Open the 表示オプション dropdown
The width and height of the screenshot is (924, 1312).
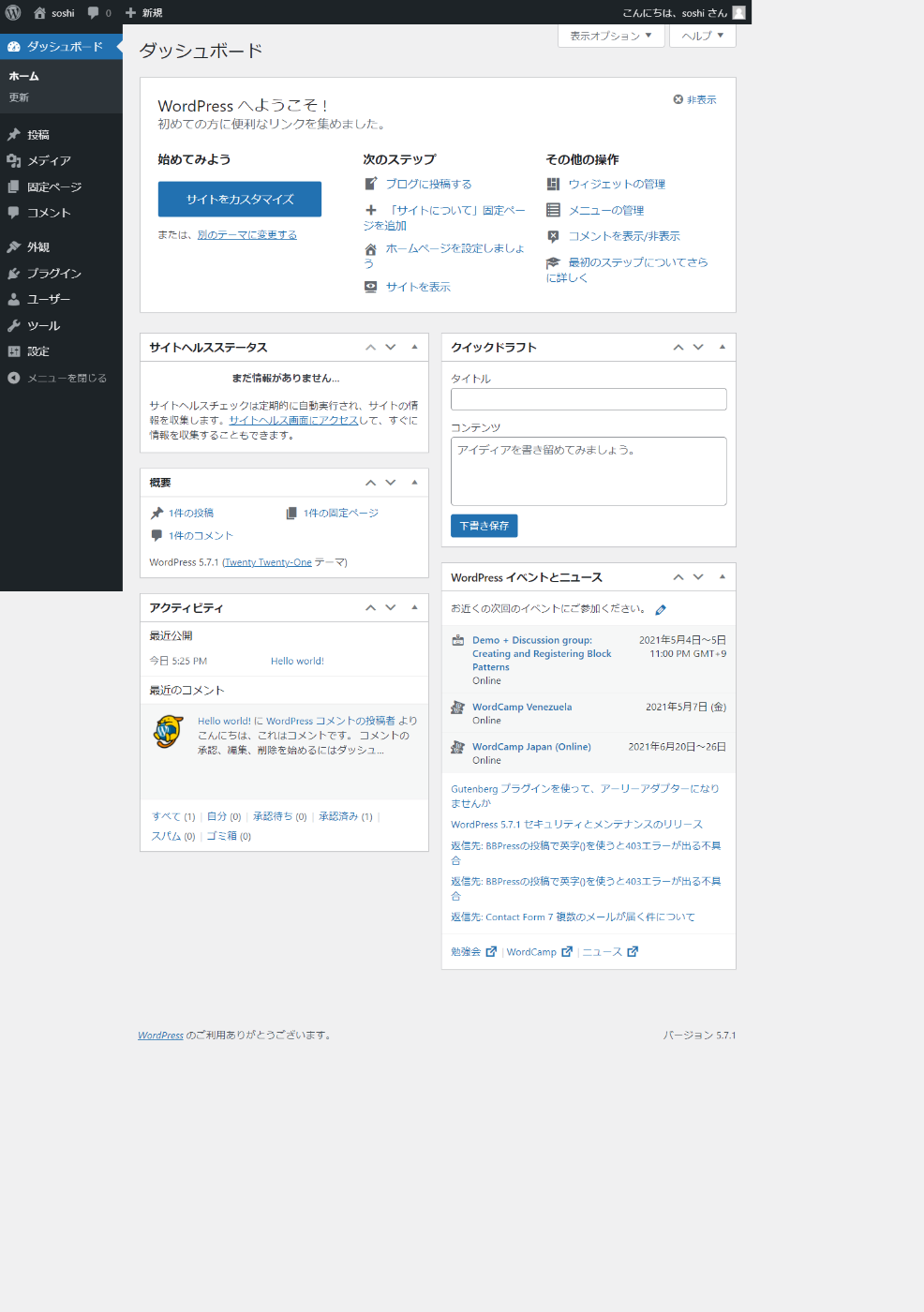pyautogui.click(x=611, y=36)
